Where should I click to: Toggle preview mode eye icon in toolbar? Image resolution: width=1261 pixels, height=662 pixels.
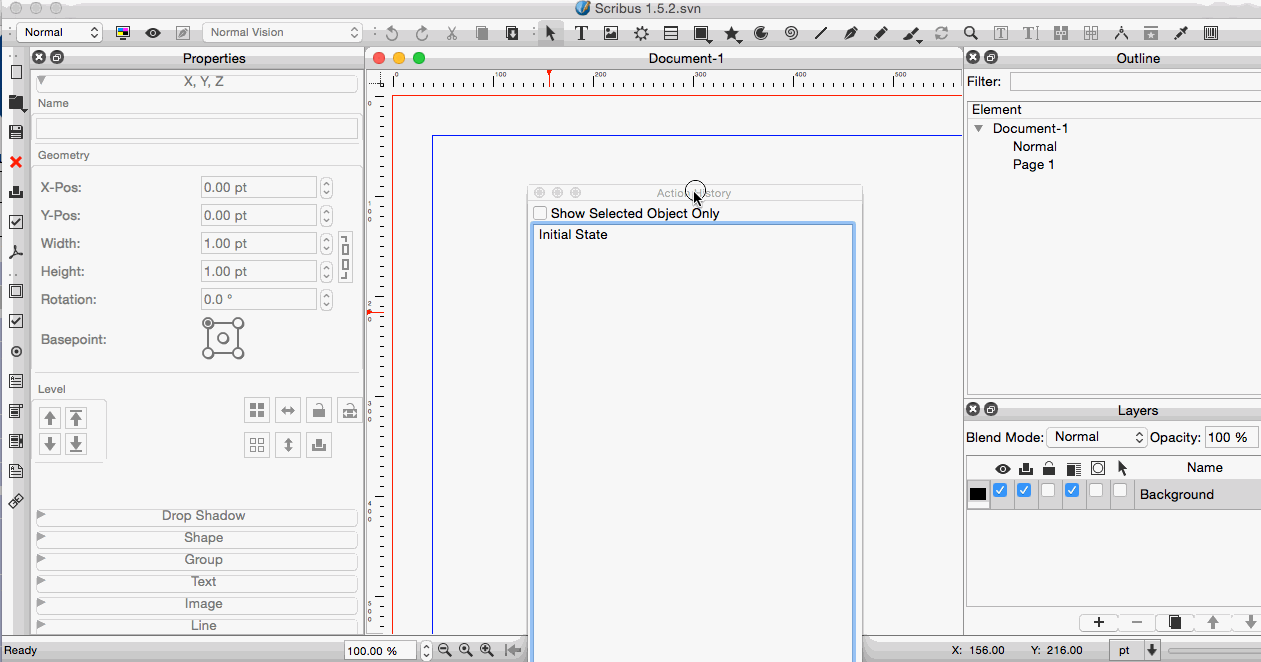tap(153, 33)
